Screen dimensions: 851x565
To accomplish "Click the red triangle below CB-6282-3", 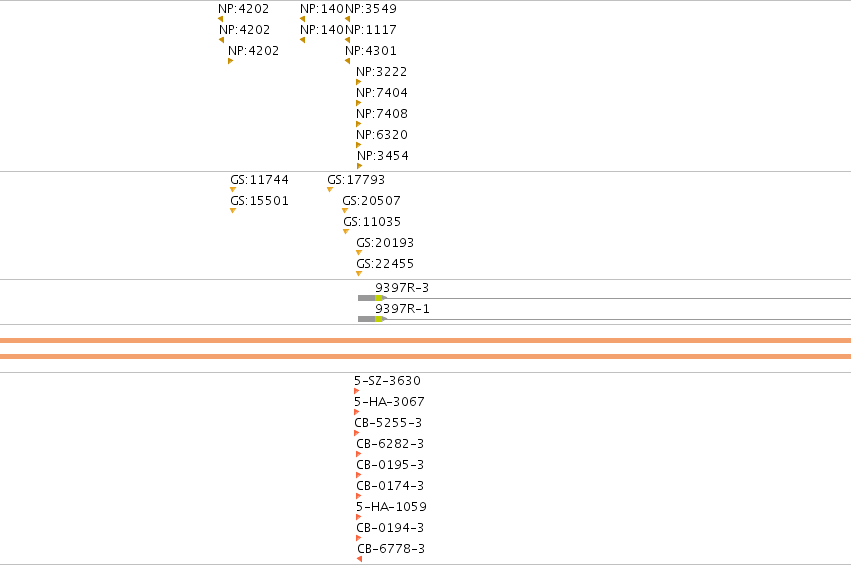I will [x=358, y=454].
